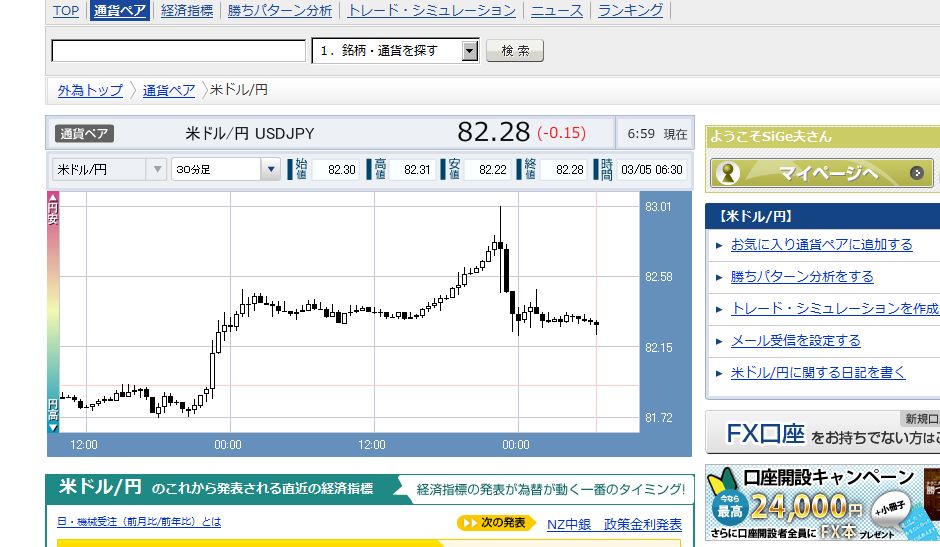940x547 pixels.
Task: Switch to the ランキング tab
Action: [631, 10]
